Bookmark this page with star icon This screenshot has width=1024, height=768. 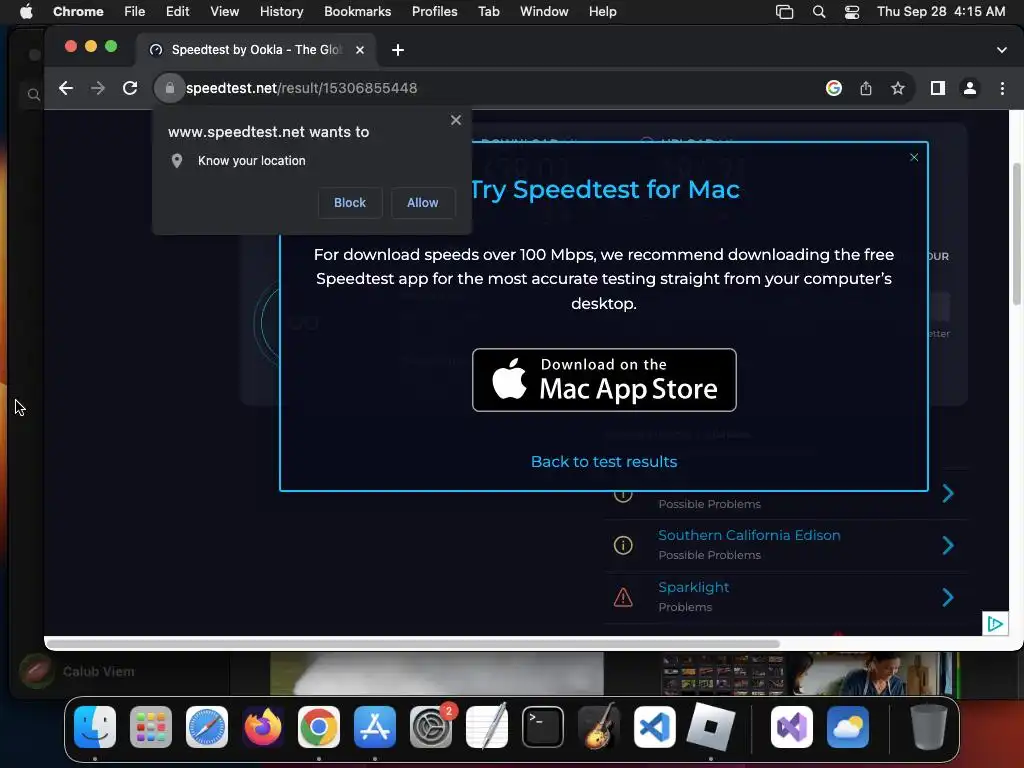[898, 88]
